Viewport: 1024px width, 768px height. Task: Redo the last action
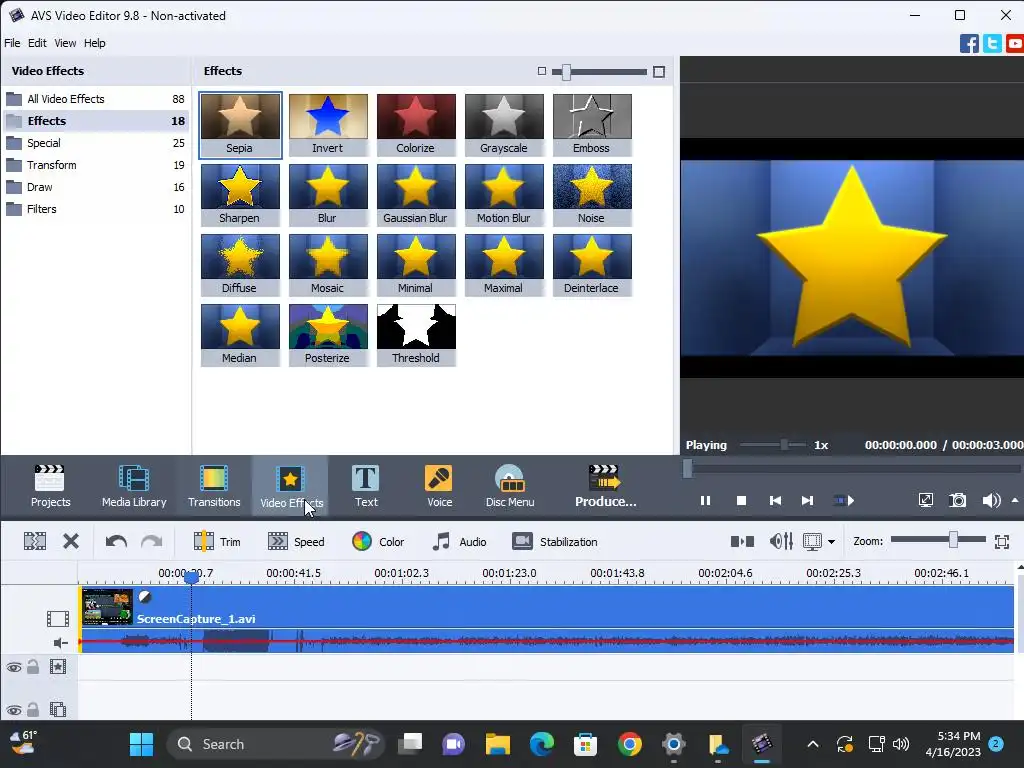(152, 541)
